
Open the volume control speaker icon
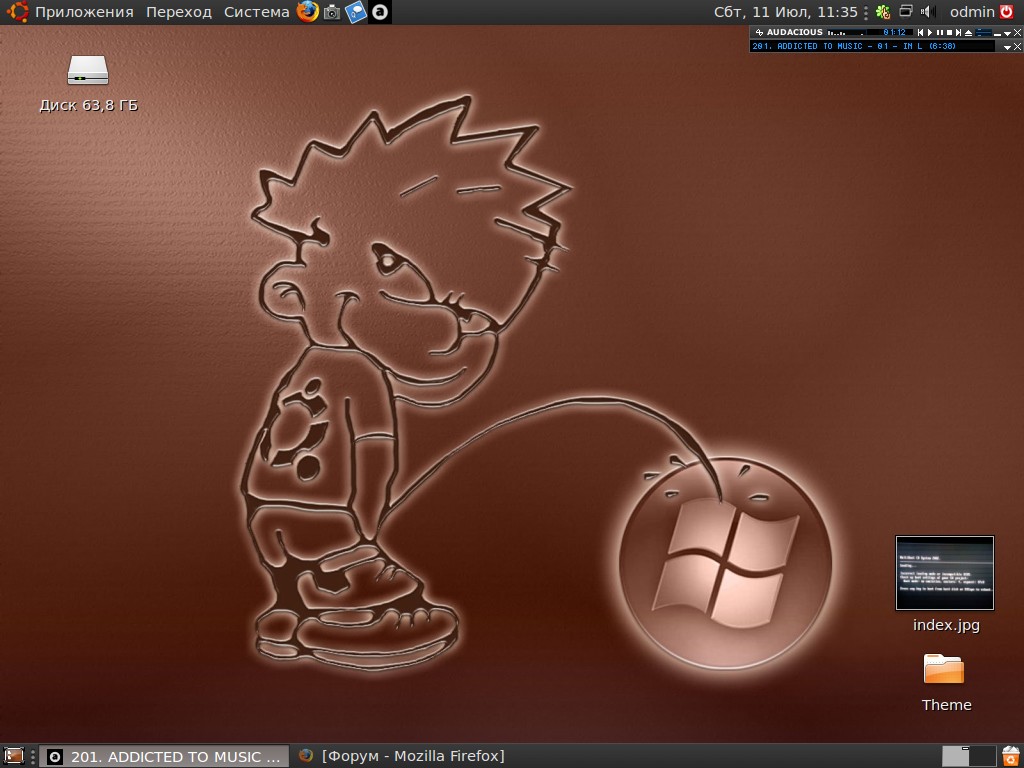tap(928, 12)
